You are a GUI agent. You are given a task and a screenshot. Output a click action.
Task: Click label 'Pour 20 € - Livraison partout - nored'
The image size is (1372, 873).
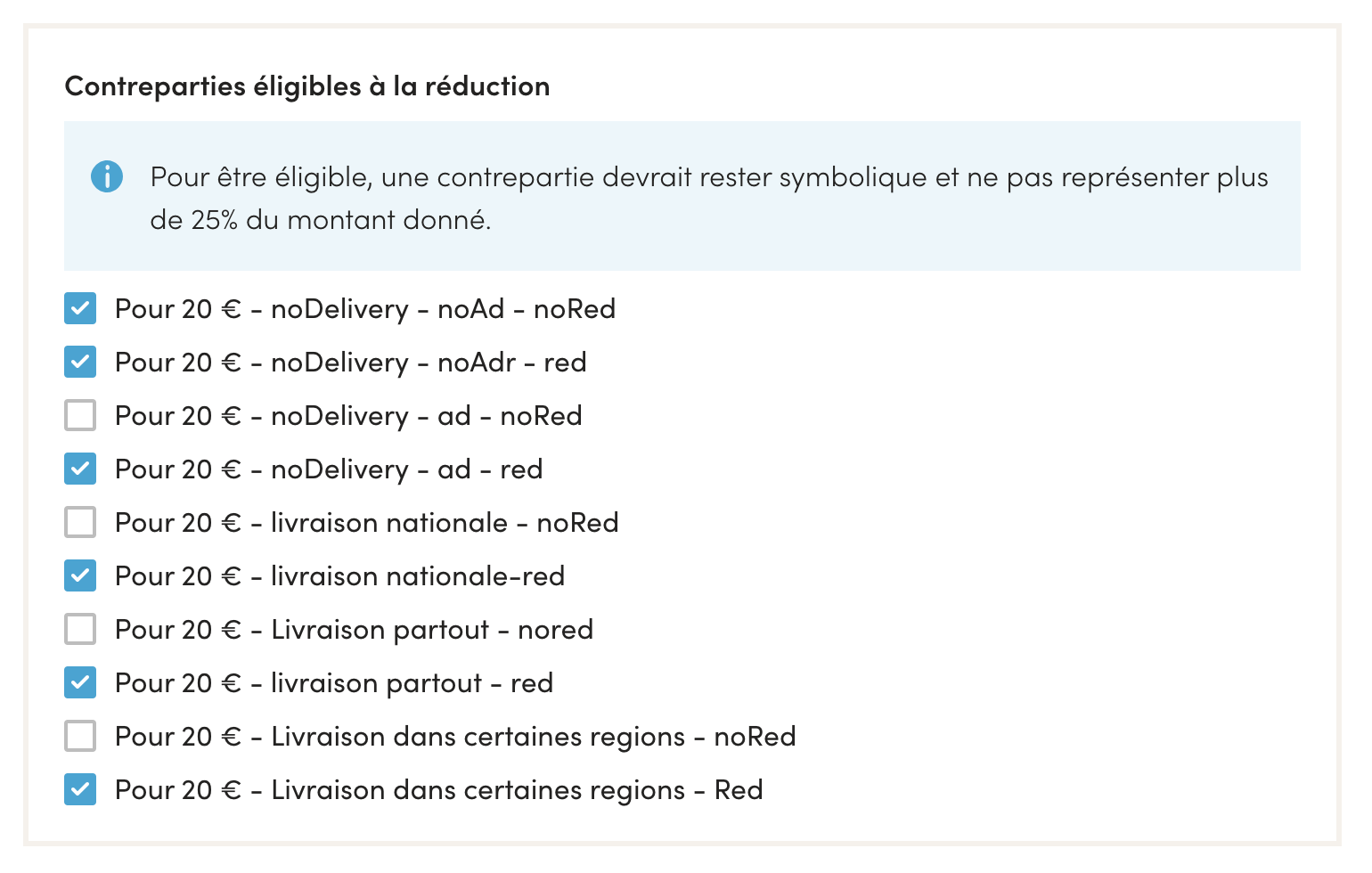point(354,630)
